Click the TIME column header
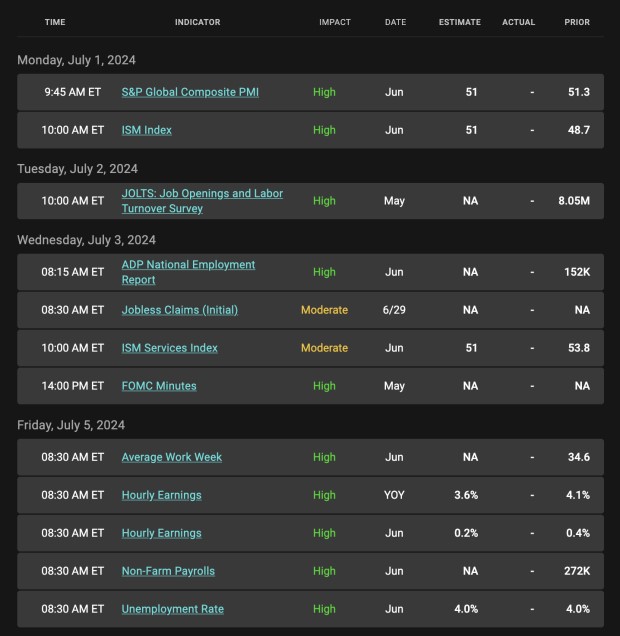This screenshot has width=620, height=636. 55,22
